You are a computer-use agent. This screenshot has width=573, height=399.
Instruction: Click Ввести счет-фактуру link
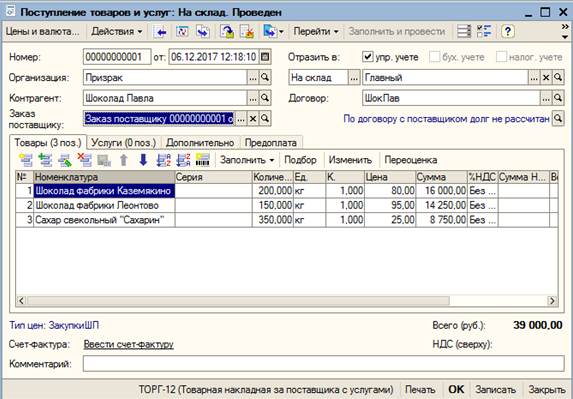129,344
